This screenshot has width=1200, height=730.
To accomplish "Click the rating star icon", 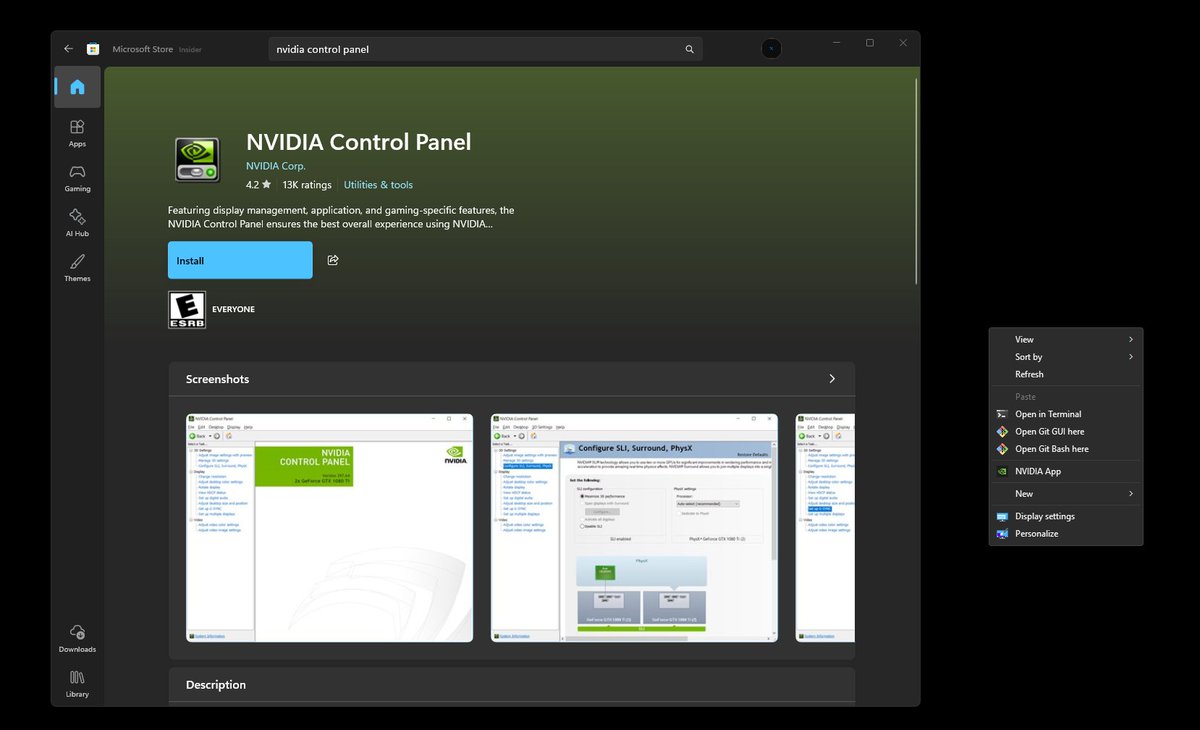I will coord(266,184).
